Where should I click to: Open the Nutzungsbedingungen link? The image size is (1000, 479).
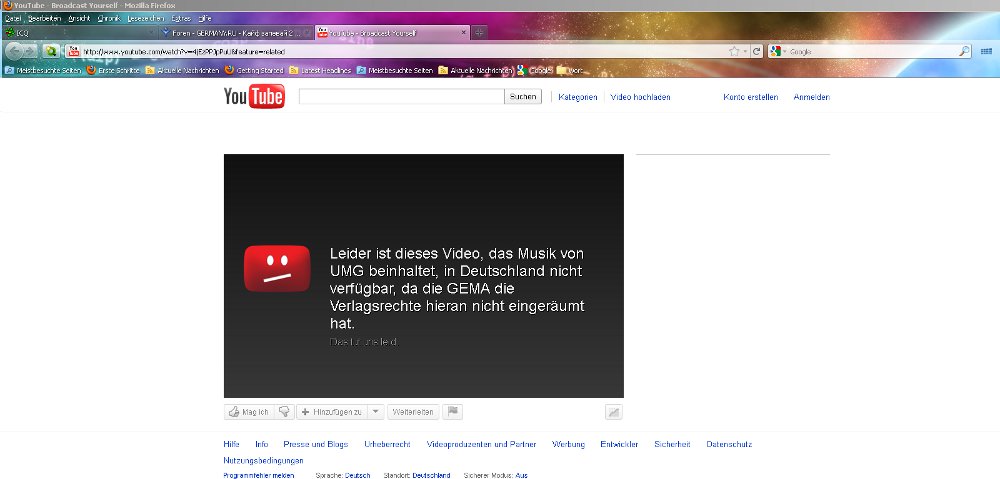pyautogui.click(x=263, y=461)
